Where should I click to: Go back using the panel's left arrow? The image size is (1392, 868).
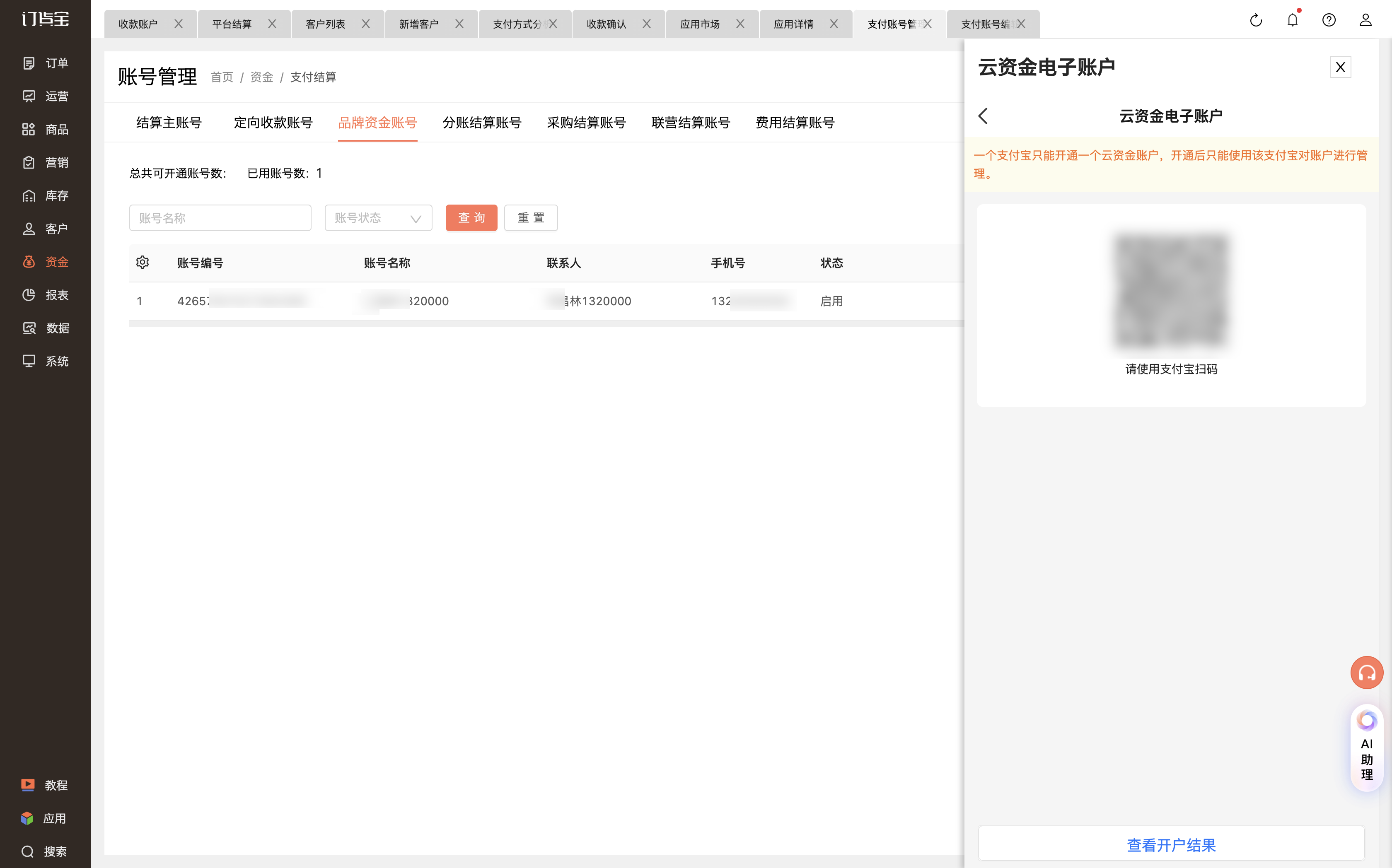tap(983, 116)
